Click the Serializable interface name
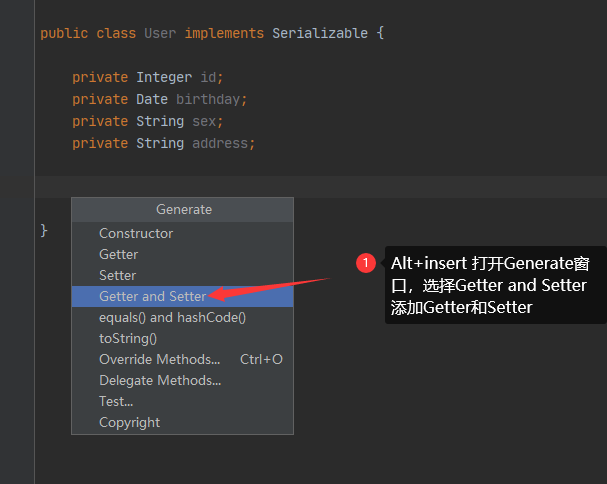 pyautogui.click(x=320, y=33)
